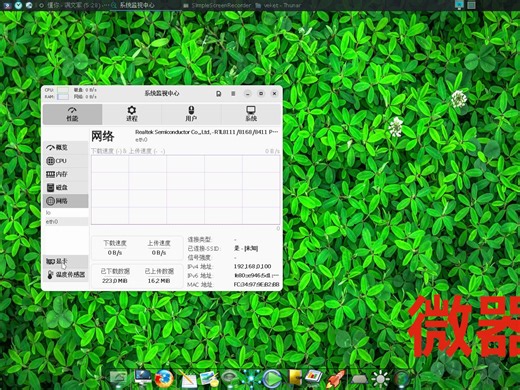Screen dimensions: 520x390
Task: Open the glowing network nodes dock icon
Action: (x=251, y=379)
